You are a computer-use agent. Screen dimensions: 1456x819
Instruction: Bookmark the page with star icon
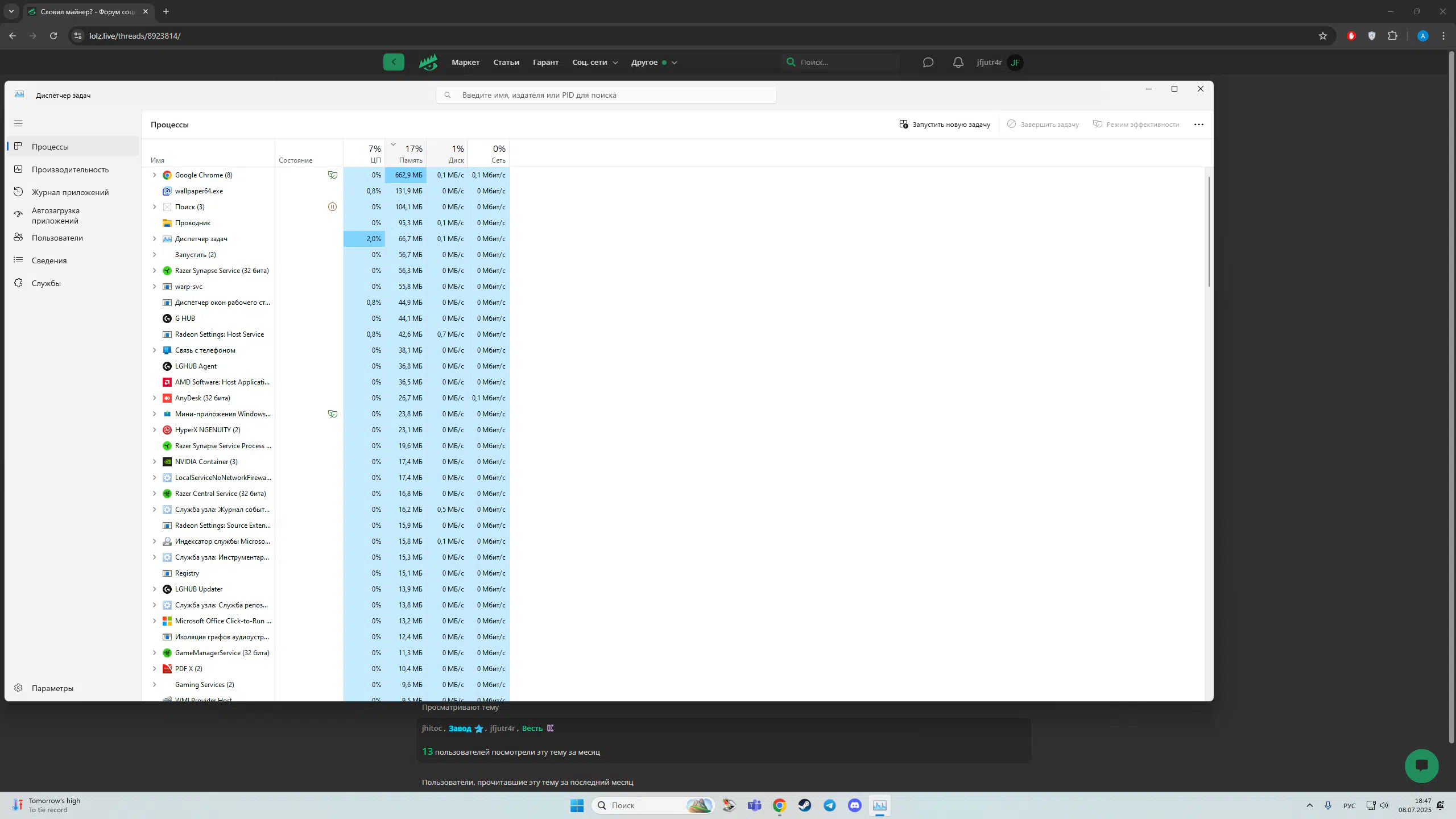(x=1323, y=36)
